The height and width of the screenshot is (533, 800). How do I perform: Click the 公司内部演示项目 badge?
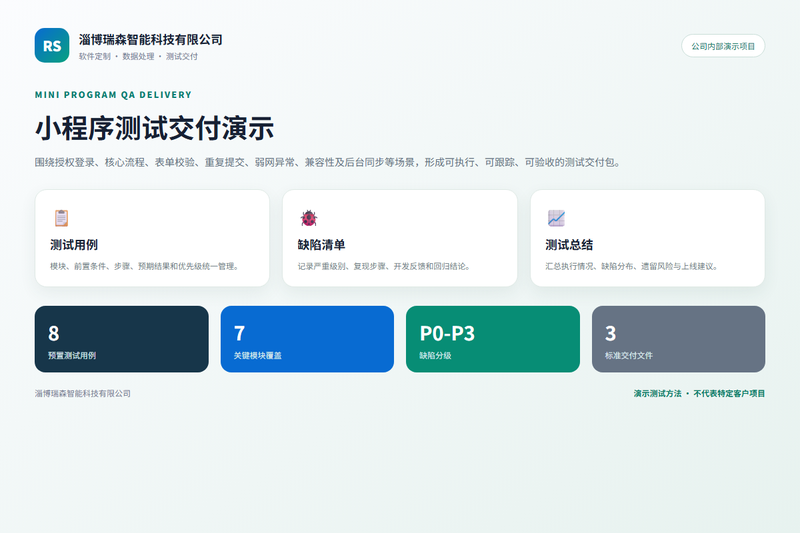click(723, 46)
